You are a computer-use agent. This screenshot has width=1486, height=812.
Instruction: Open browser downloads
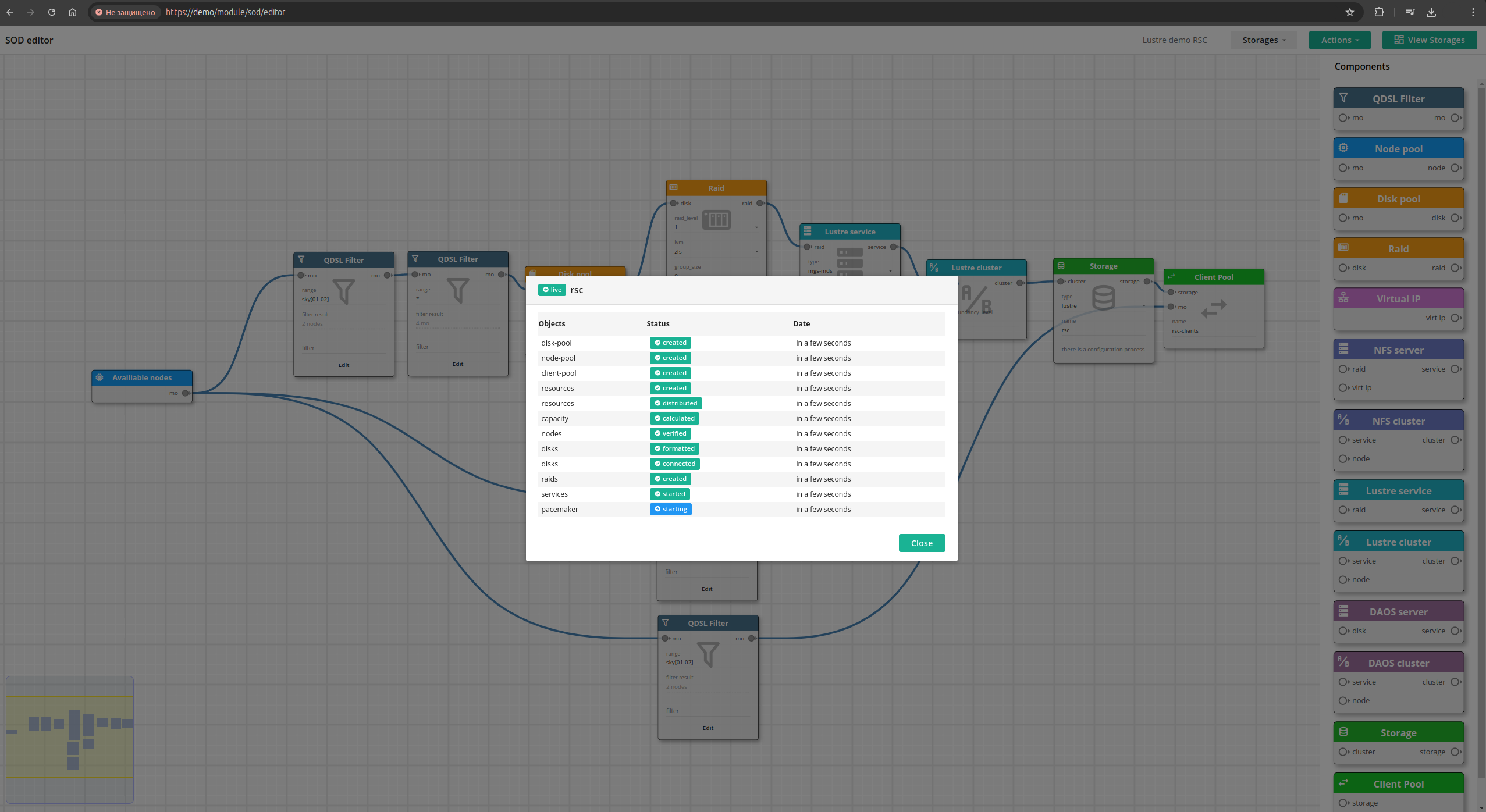pos(1431,12)
